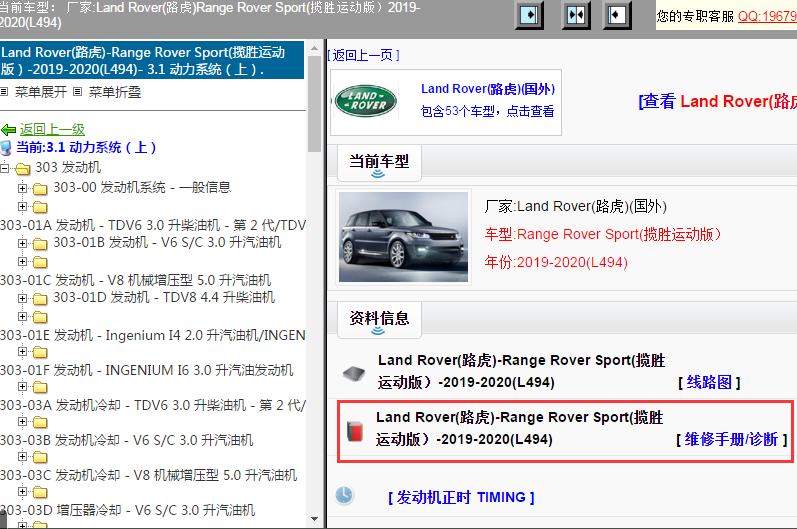Expand node below 303-01E Ingenium I4 entry
797x529 pixels.
pyautogui.click(x=22, y=351)
